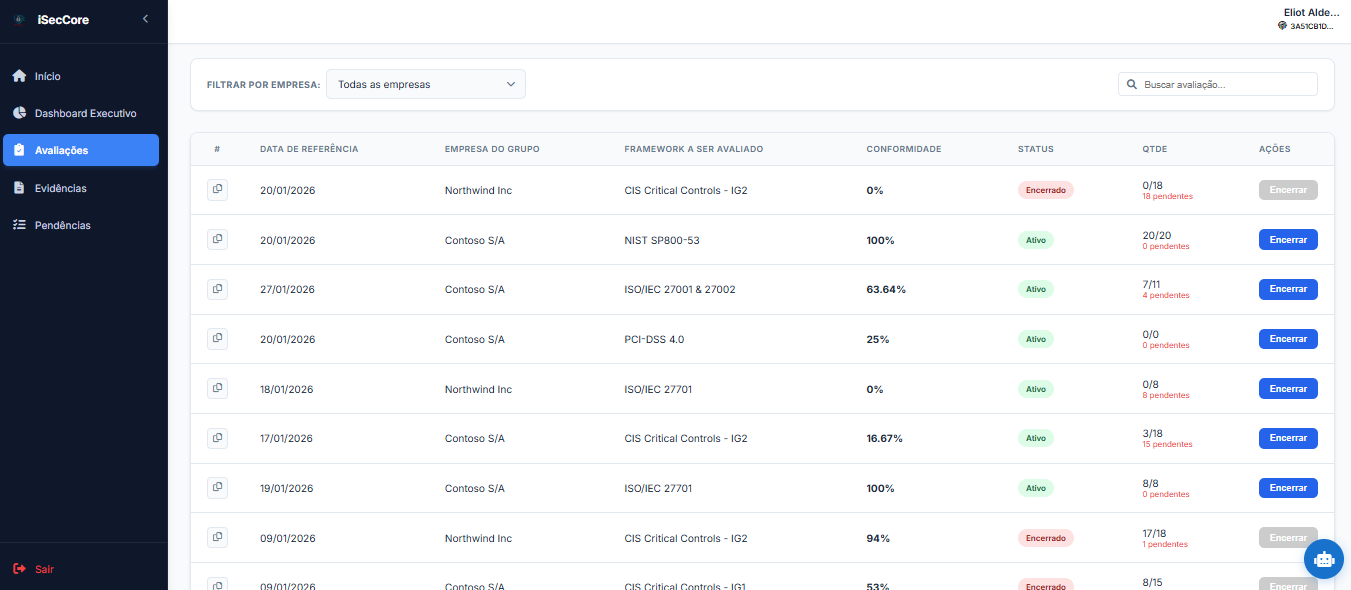Open the Todas as empresas dropdown
Image resolution: width=1351 pixels, height=590 pixels.
pos(426,84)
